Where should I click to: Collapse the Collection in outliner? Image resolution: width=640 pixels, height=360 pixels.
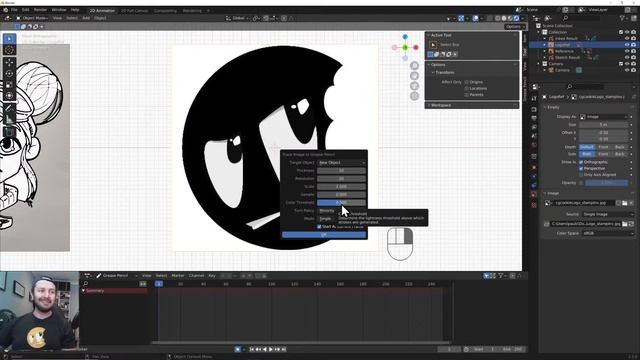pyautogui.click(x=539, y=32)
